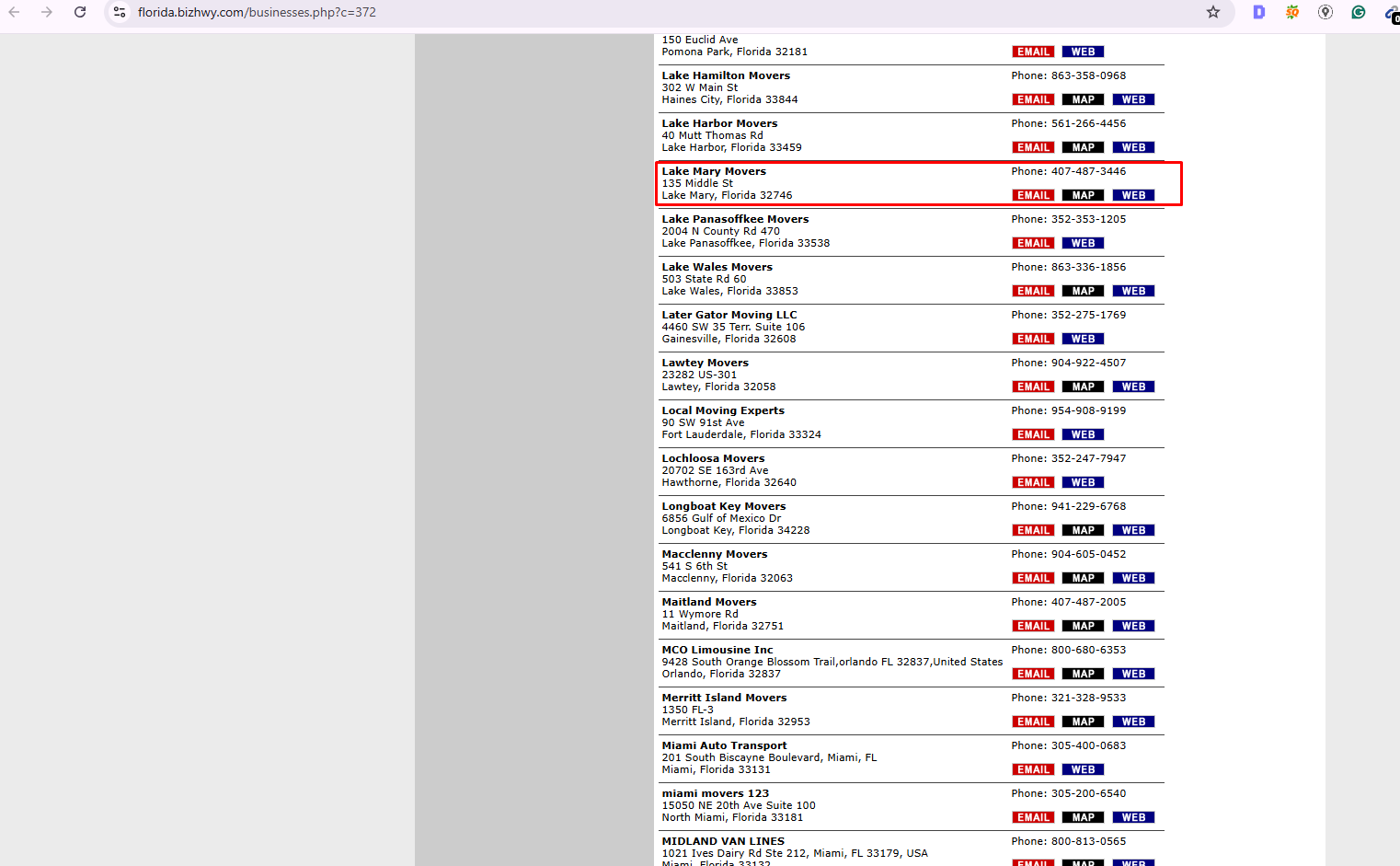Open MAP for Lake Harbor Movers
1400x866 pixels.
1084,147
